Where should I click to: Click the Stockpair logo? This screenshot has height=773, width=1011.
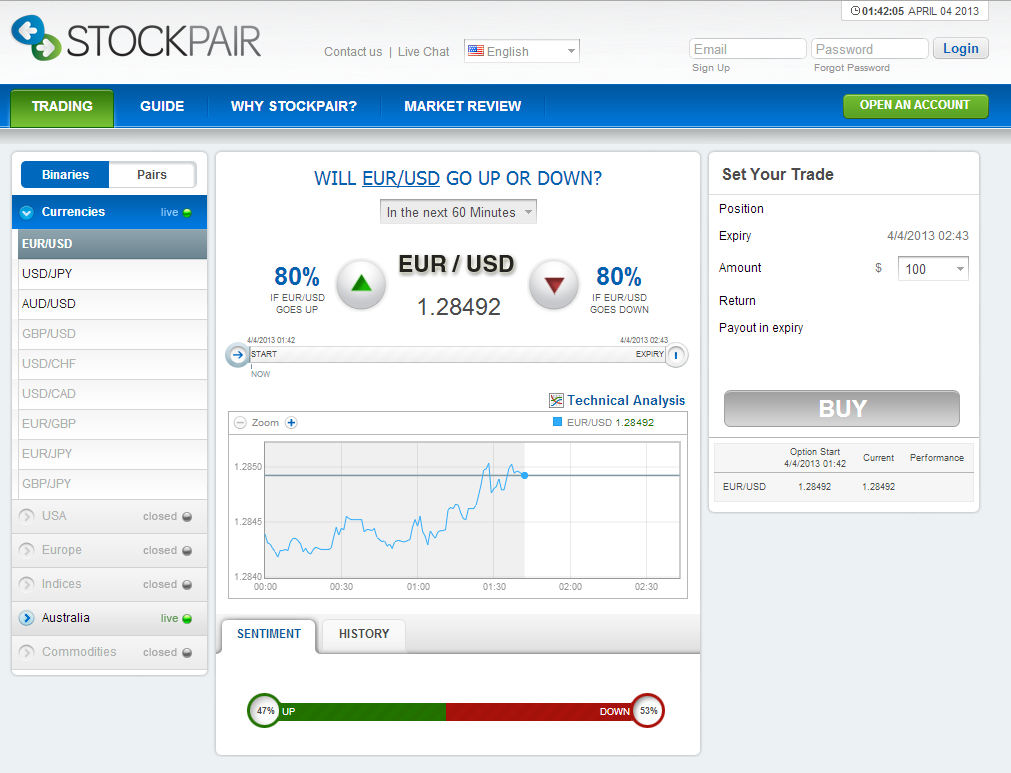click(136, 39)
